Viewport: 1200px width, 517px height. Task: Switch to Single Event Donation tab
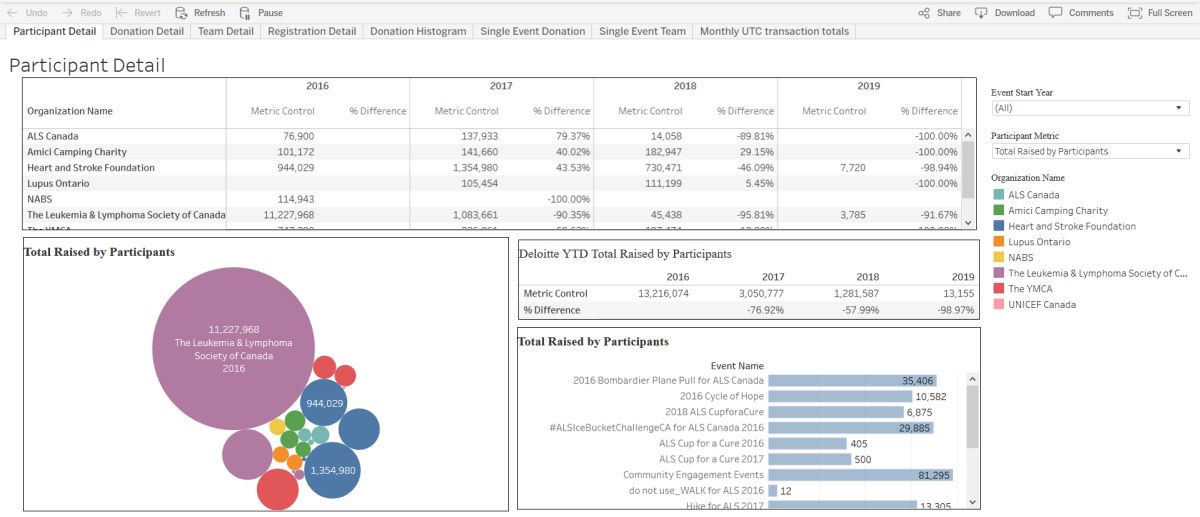click(x=533, y=31)
